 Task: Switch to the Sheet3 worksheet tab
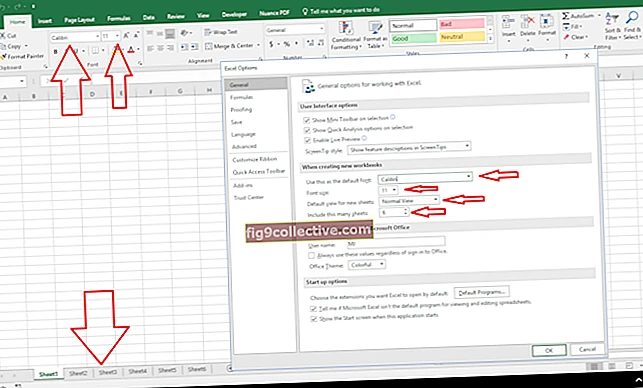pyautogui.click(x=108, y=372)
